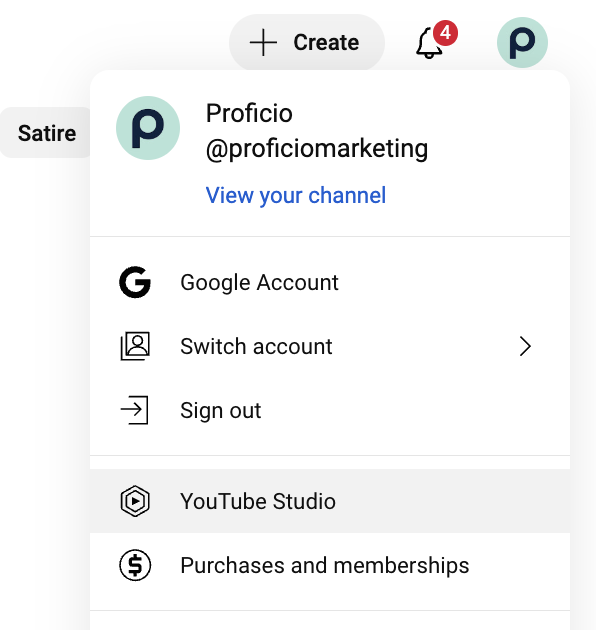596x630 pixels.
Task: Click the Google G icon
Action: coord(135,282)
